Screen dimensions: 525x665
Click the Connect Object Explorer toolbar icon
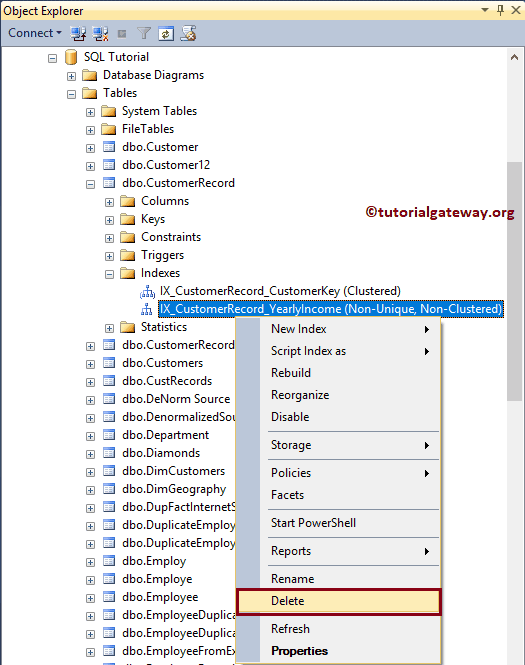[78, 34]
